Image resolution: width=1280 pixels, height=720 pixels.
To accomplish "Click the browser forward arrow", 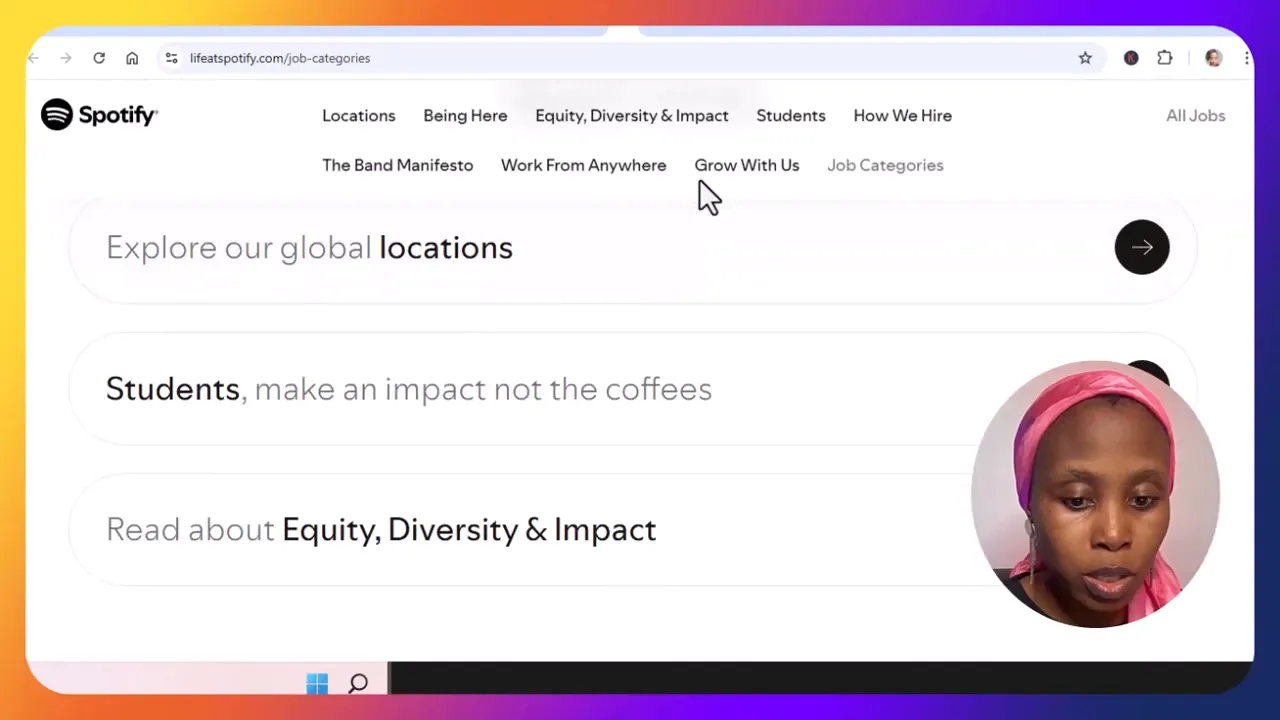I will coord(66,58).
